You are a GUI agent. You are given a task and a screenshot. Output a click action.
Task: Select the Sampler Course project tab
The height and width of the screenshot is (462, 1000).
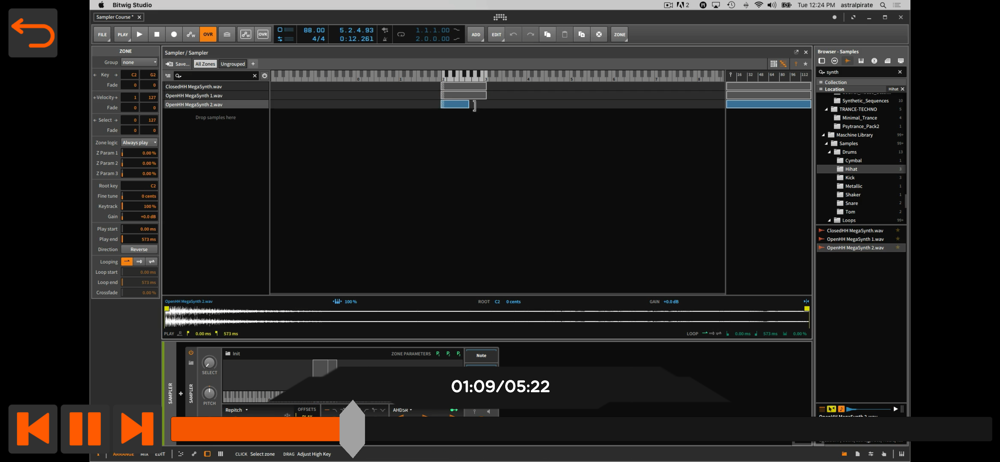(119, 17)
